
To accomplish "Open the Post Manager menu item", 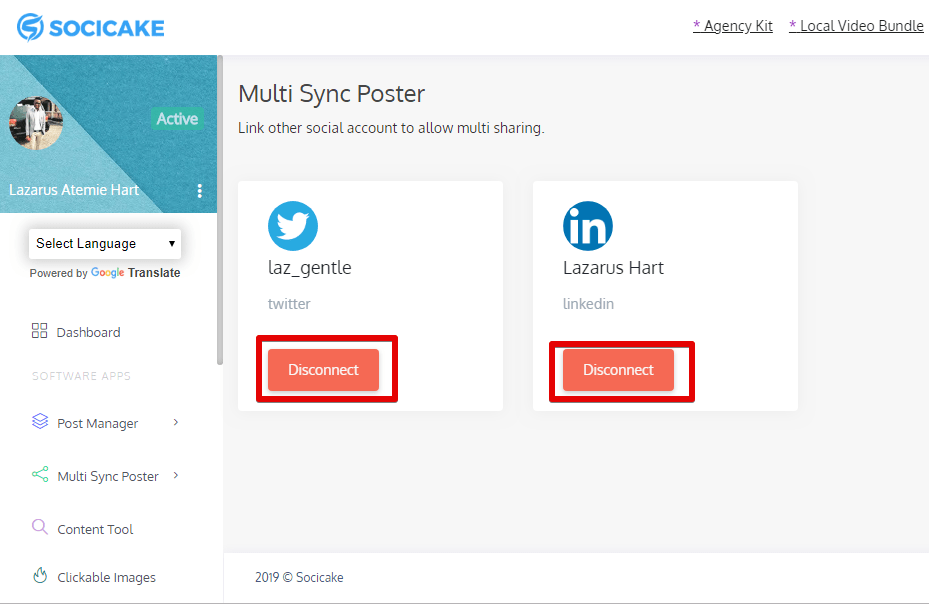I will [98, 424].
